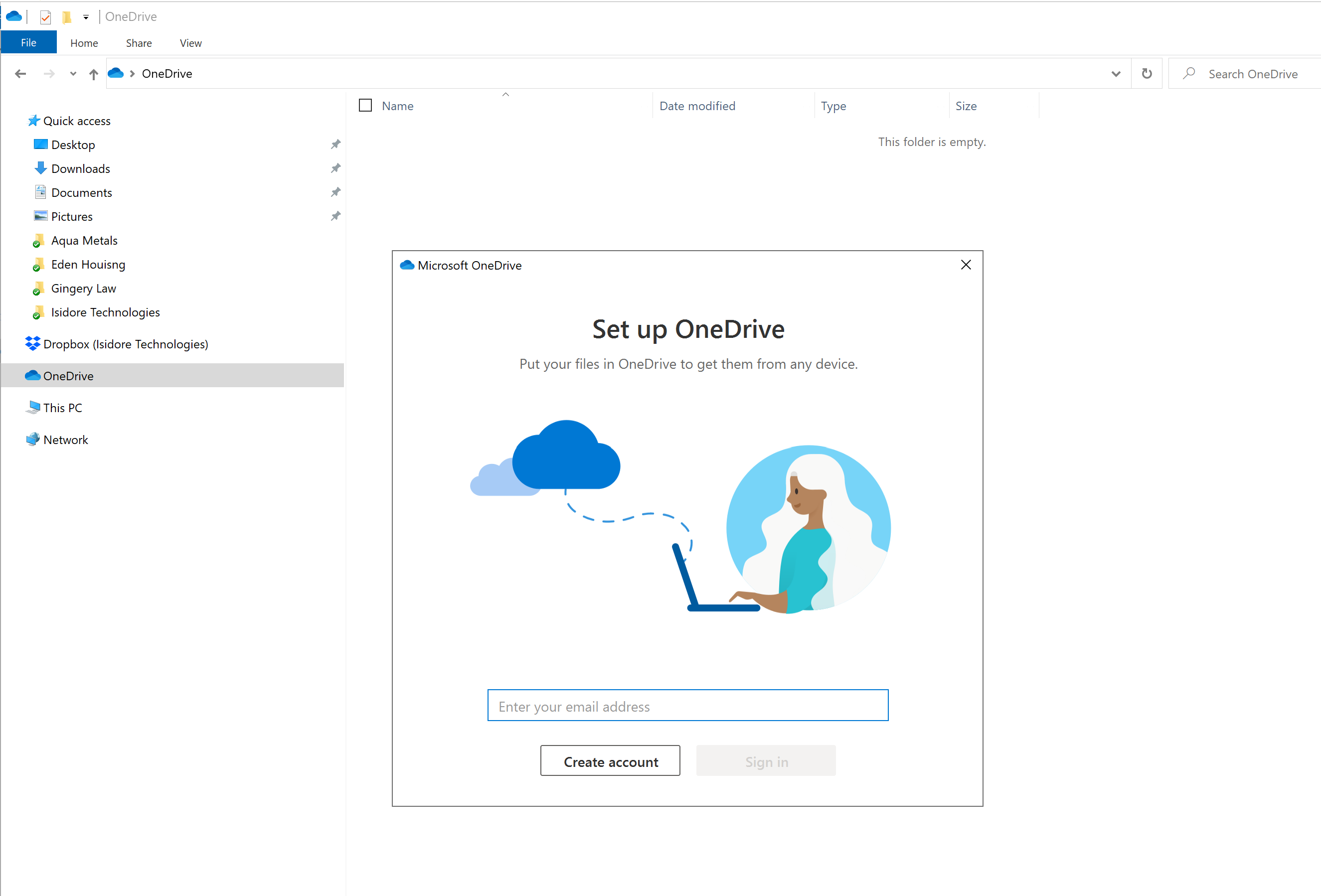
Task: Switch to the View ribbon tab
Action: pyautogui.click(x=190, y=43)
